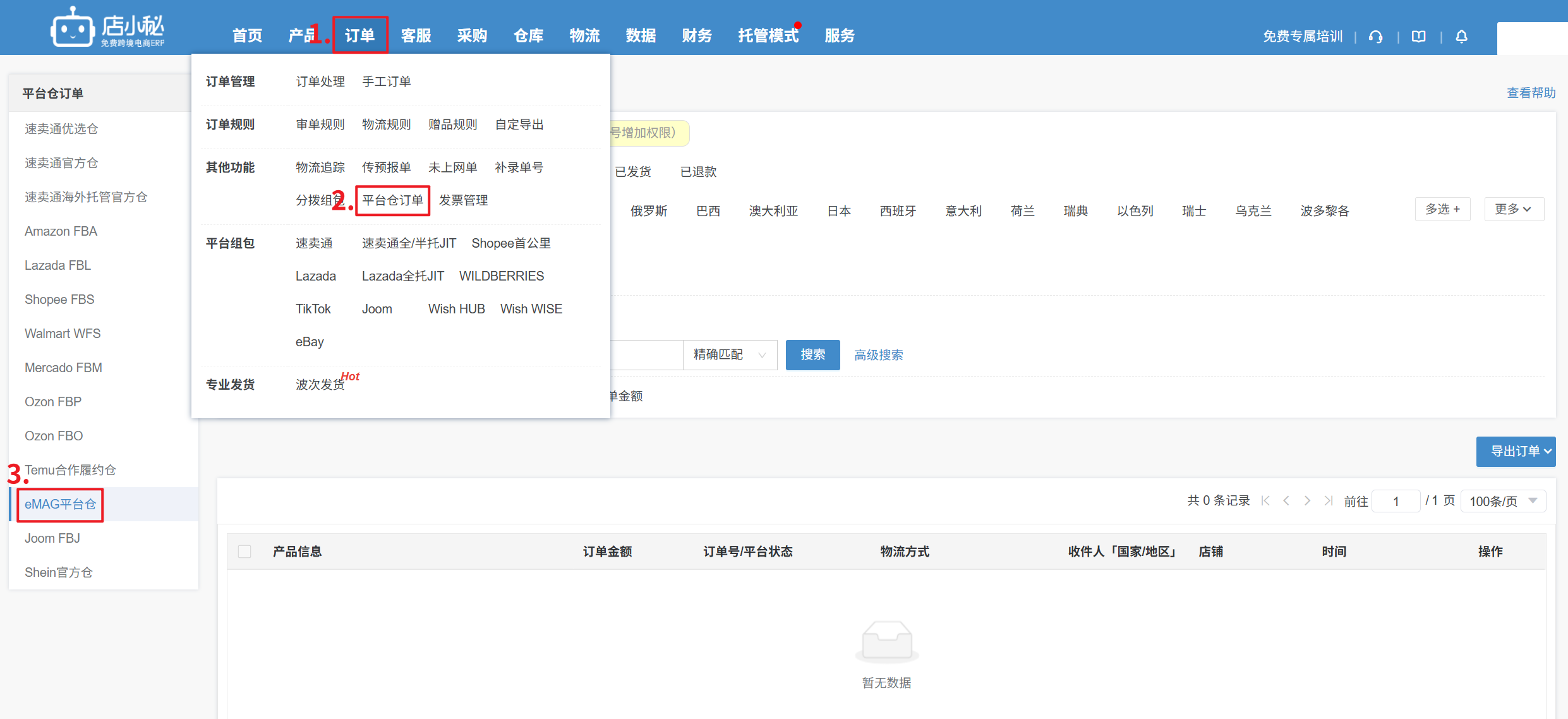
Task: Open the 100条/页 page size dropdown
Action: point(1503,501)
